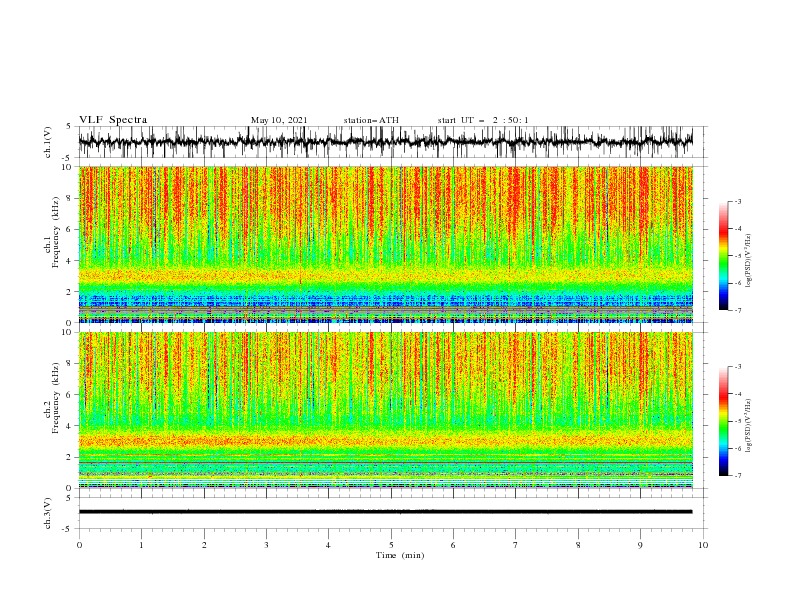Screen dimensions: 792x612
Task: Click the 'VLF Spectra' title text
Action: coord(113,120)
